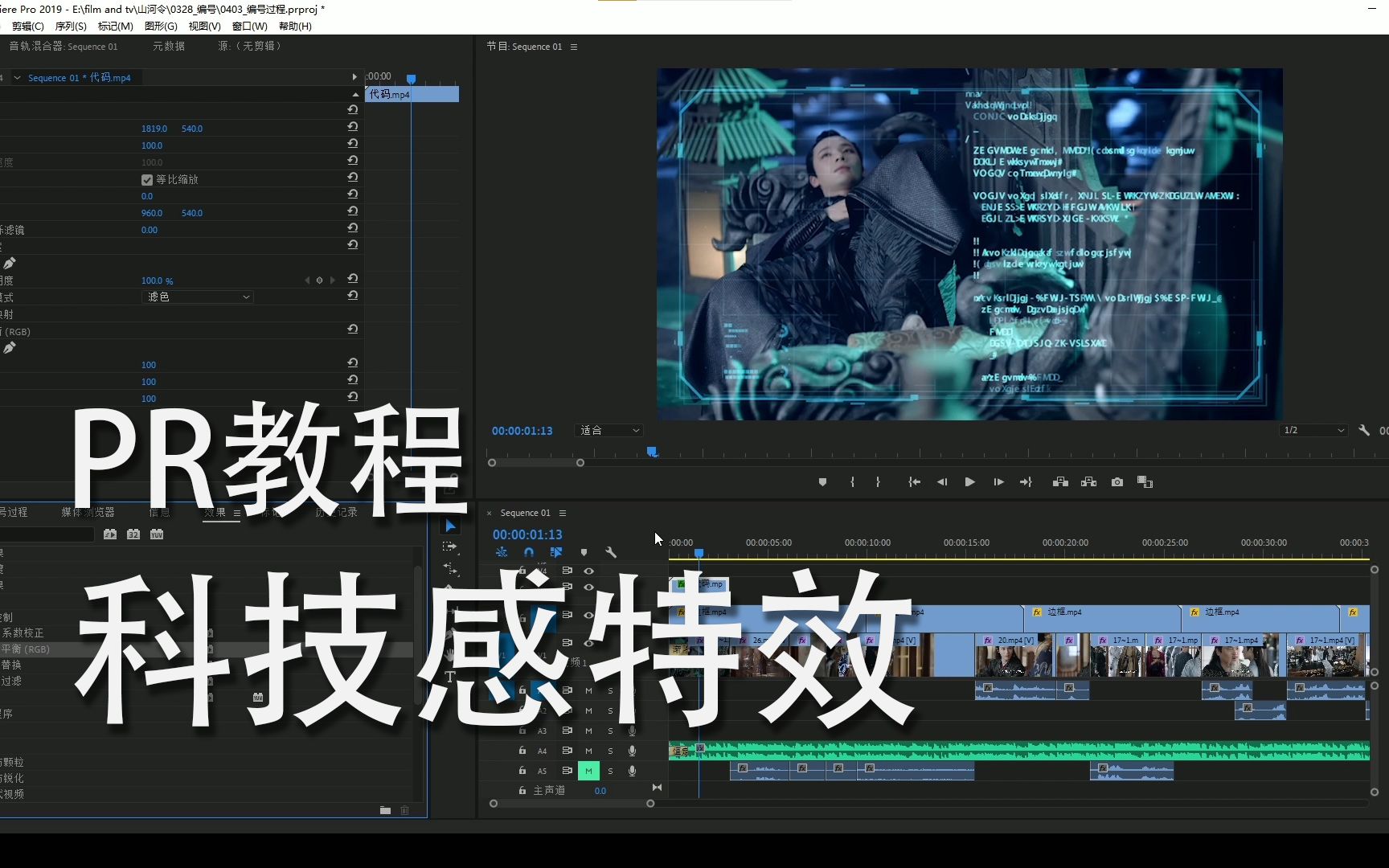The width and height of the screenshot is (1389, 868).
Task: Open 1/2 playback resolution dropdown
Action: coord(1313,431)
